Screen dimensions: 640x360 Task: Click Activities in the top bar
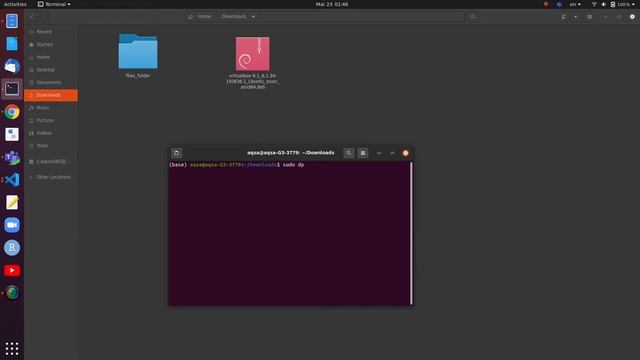(15, 4)
